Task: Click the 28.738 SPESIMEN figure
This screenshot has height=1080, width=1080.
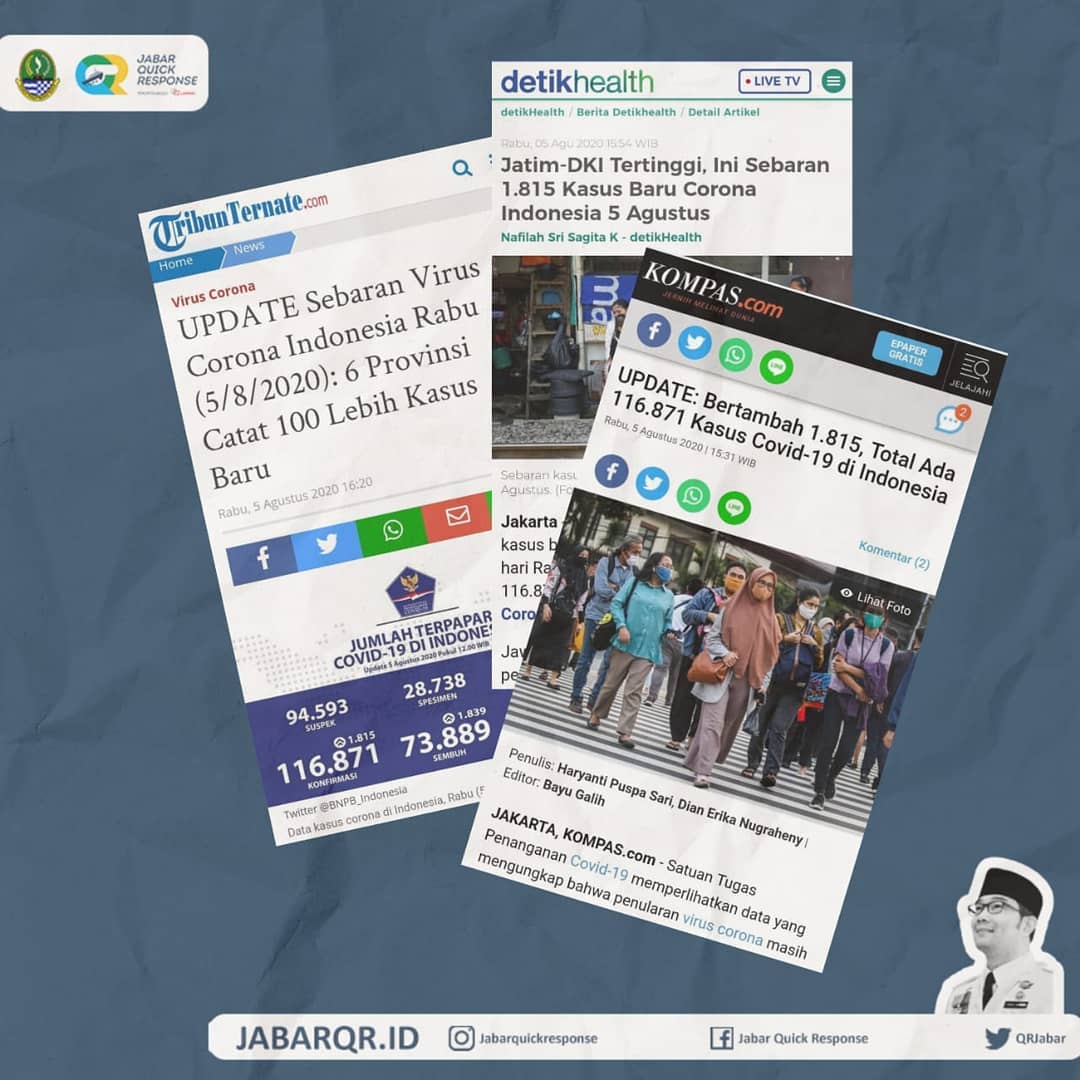Action: (435, 689)
